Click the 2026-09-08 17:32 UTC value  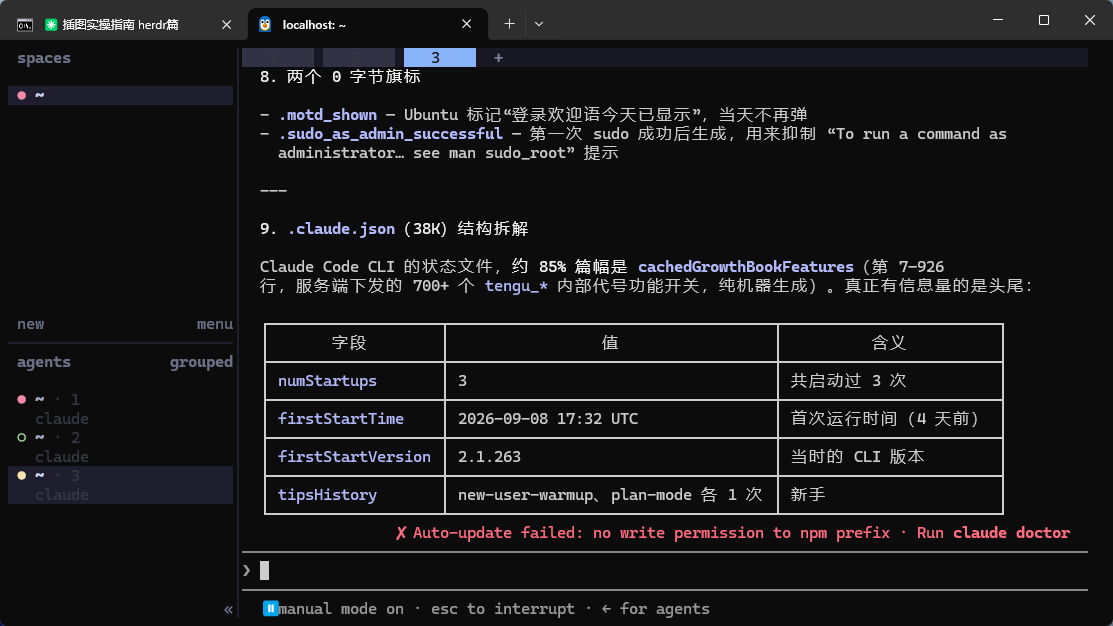click(548, 419)
